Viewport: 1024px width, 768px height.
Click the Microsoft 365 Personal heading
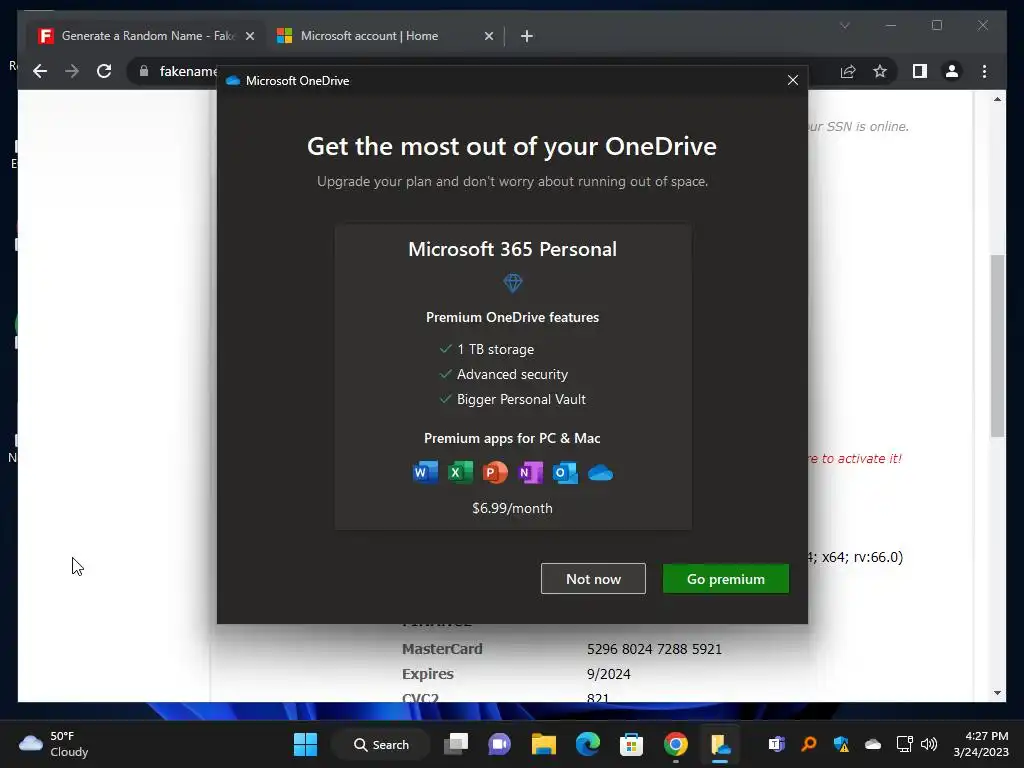tap(513, 249)
